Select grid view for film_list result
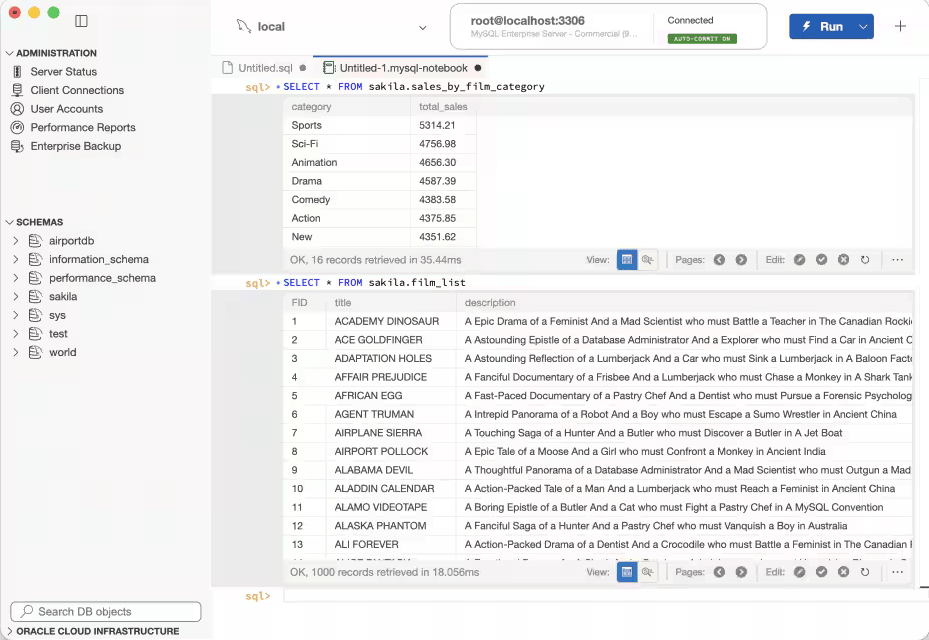Screen dimensions: 929x640 click(x=627, y=572)
